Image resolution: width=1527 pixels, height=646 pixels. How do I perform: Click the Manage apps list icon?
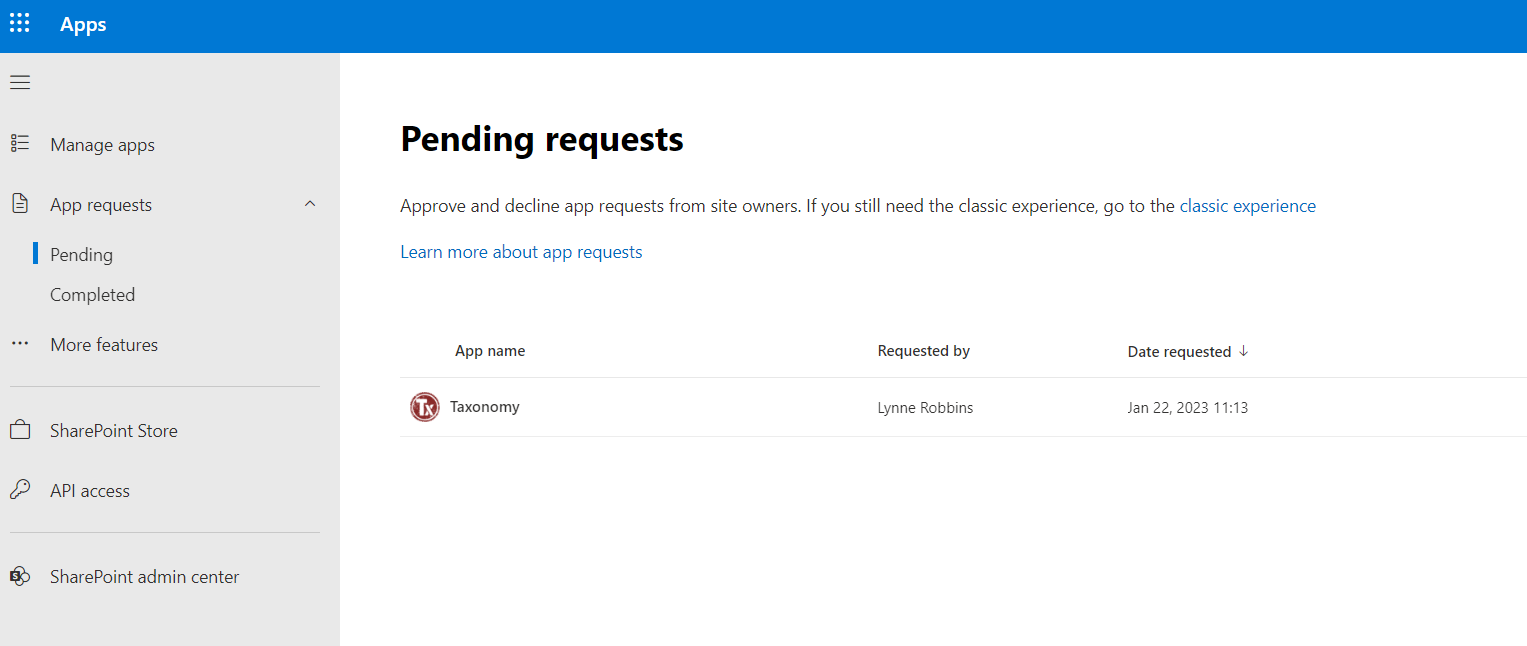coord(20,144)
